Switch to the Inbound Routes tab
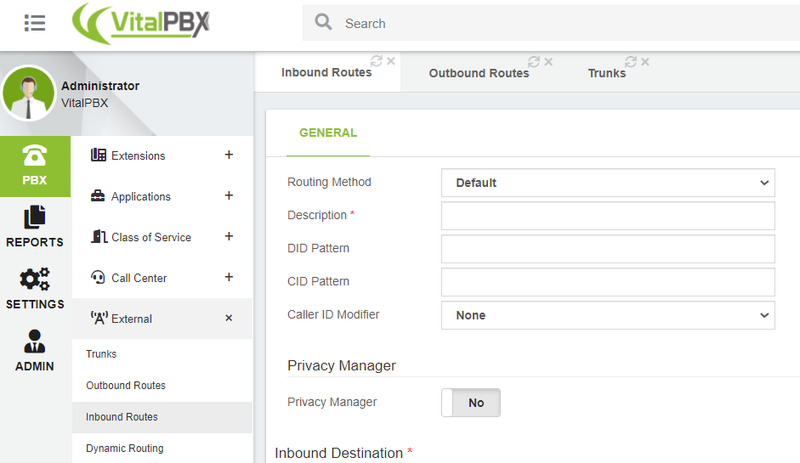The image size is (800, 463). pos(327,72)
